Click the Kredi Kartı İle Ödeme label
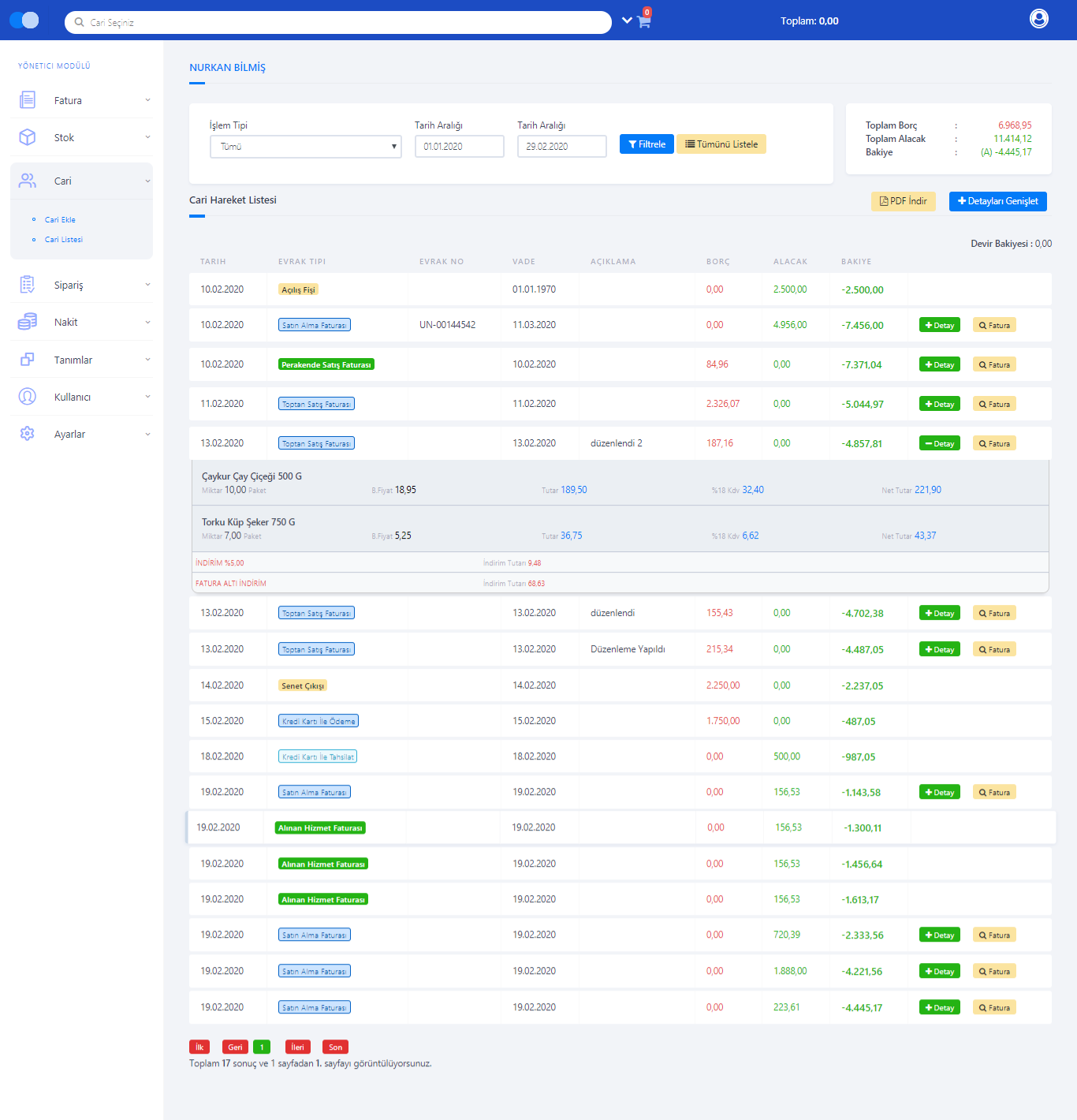The width and height of the screenshot is (1077, 1120). 319,721
